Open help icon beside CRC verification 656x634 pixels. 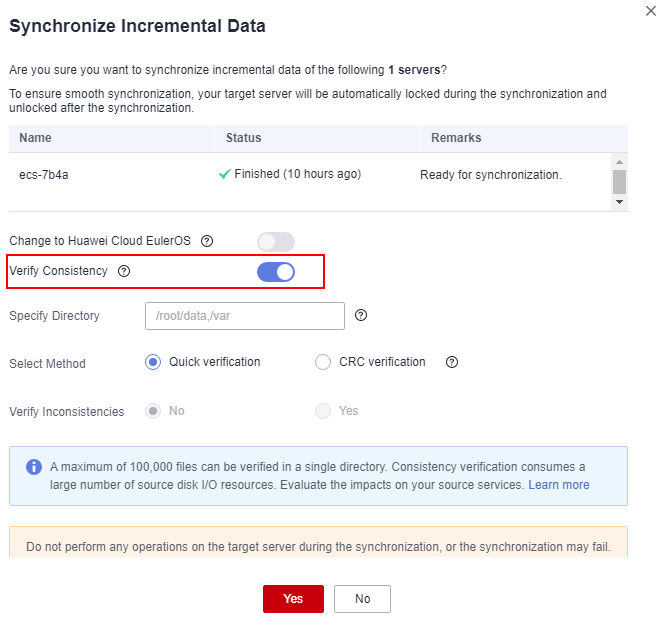coord(452,362)
